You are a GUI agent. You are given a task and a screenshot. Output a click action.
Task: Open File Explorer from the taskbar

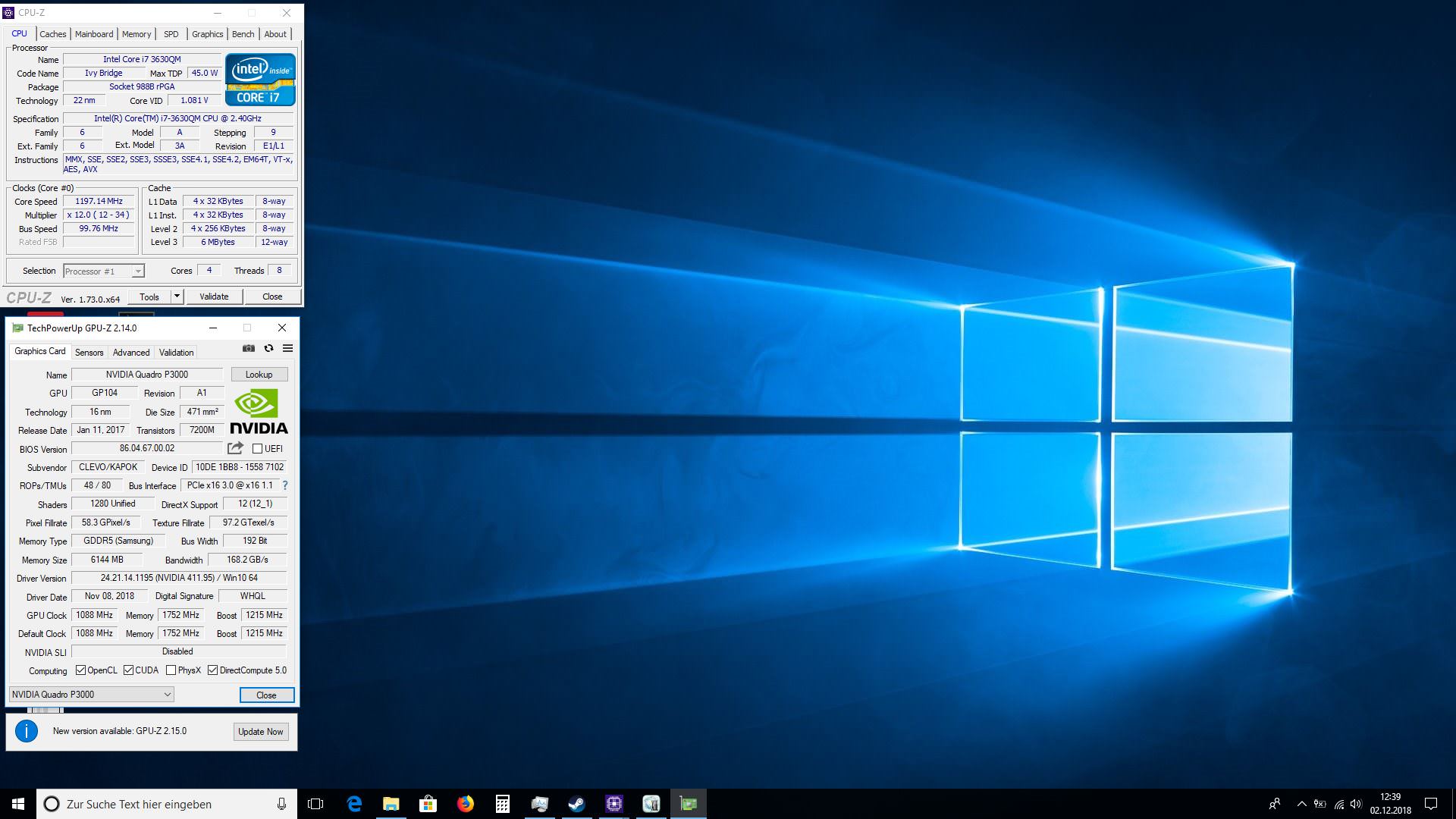click(391, 804)
